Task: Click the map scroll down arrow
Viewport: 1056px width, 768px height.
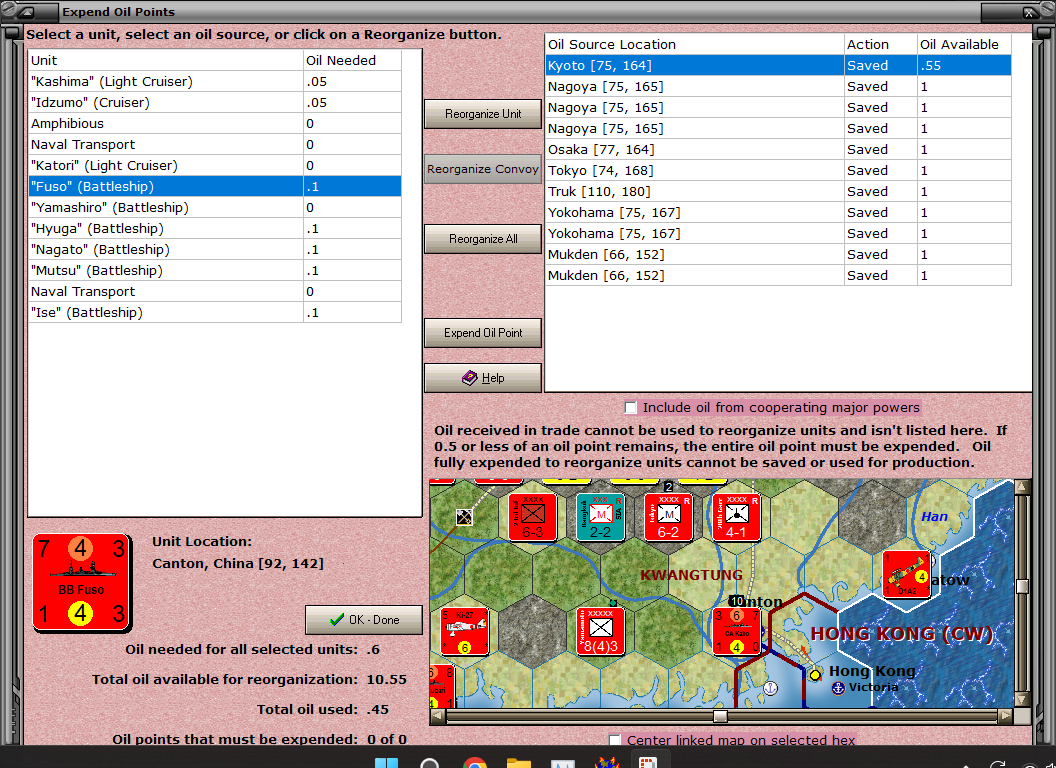Action: click(1022, 700)
